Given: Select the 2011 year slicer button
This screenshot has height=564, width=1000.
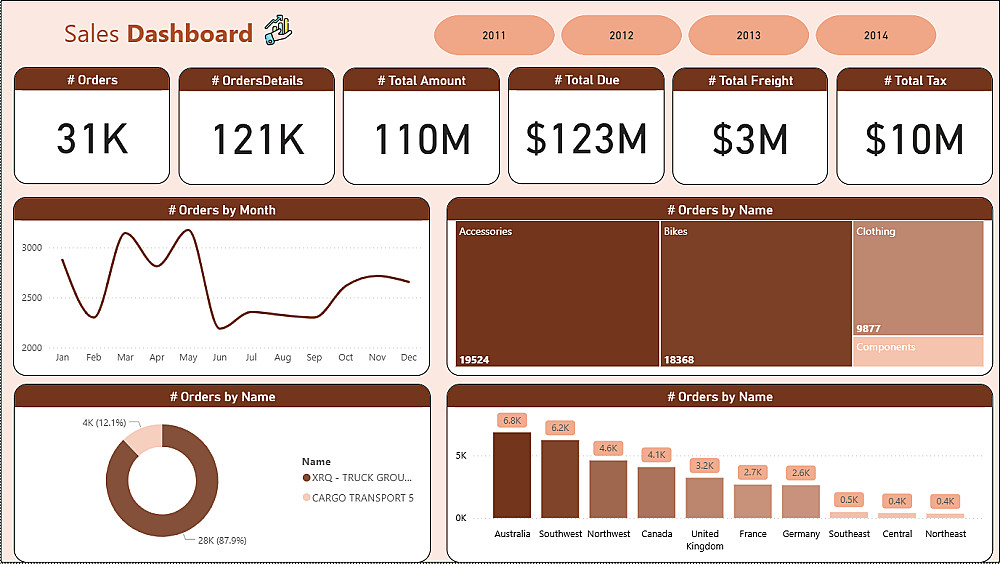Looking at the screenshot, I should pyautogui.click(x=494, y=35).
